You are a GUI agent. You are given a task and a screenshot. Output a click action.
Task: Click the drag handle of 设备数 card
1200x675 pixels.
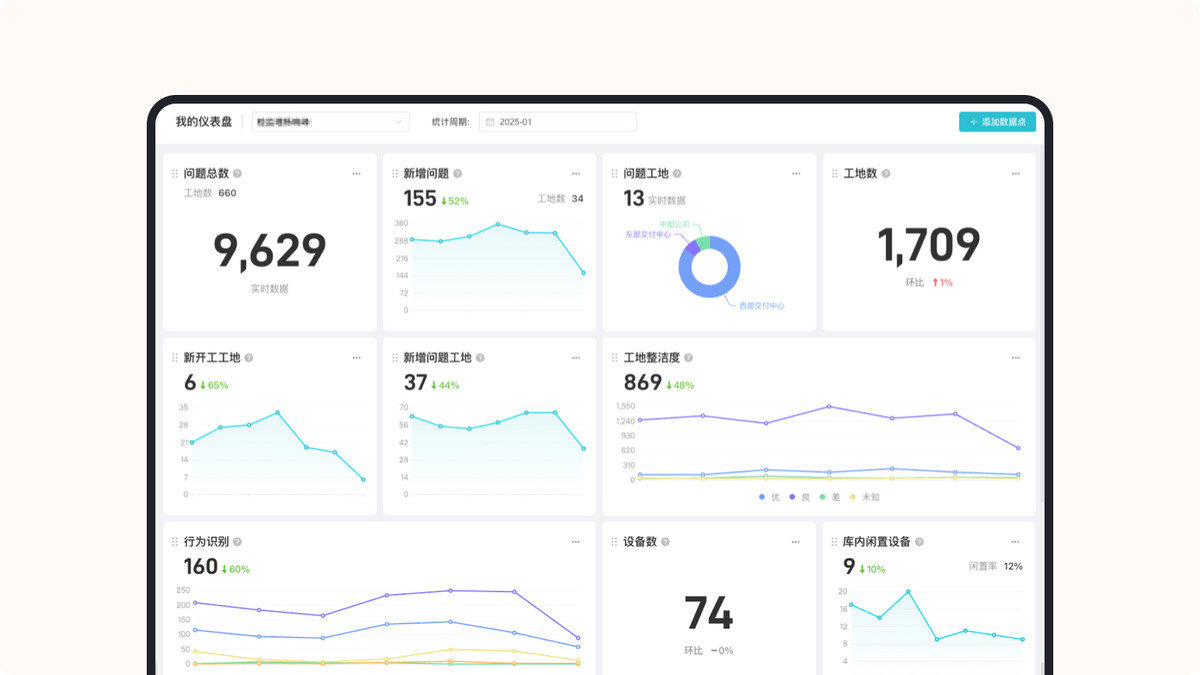[x=615, y=541]
